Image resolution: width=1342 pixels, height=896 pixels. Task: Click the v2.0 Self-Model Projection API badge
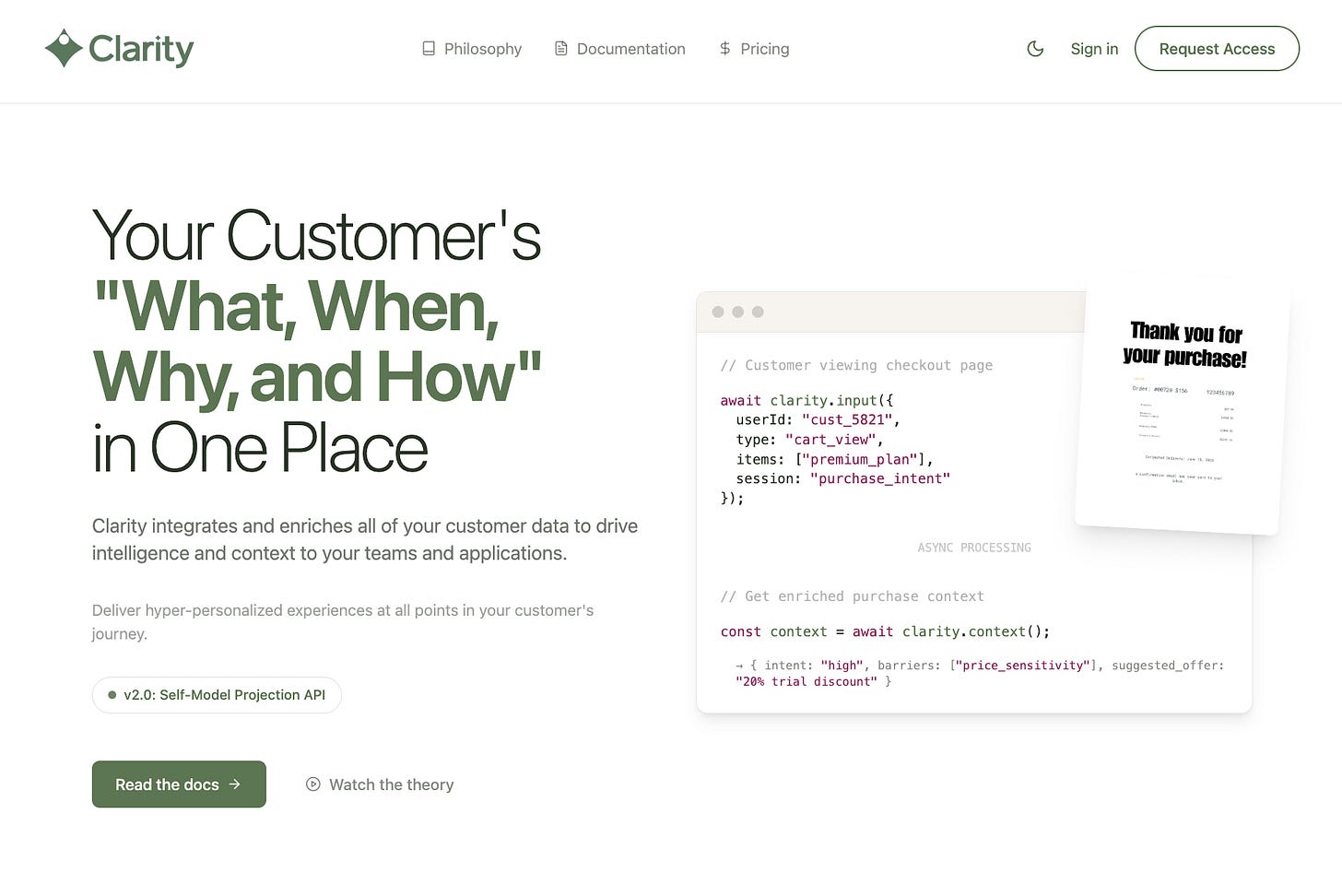[x=217, y=695]
